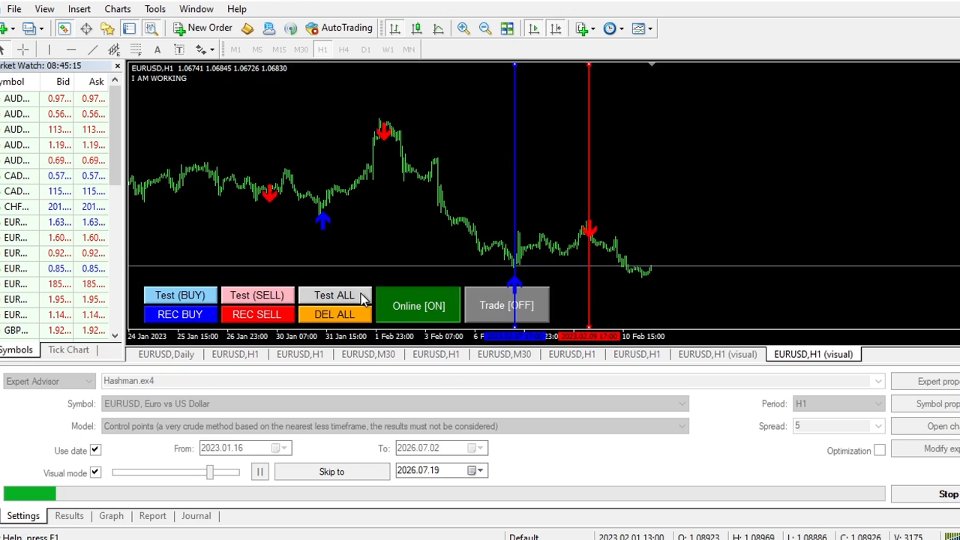Select the trendline drawing tool
The image size is (960, 540).
[92, 50]
